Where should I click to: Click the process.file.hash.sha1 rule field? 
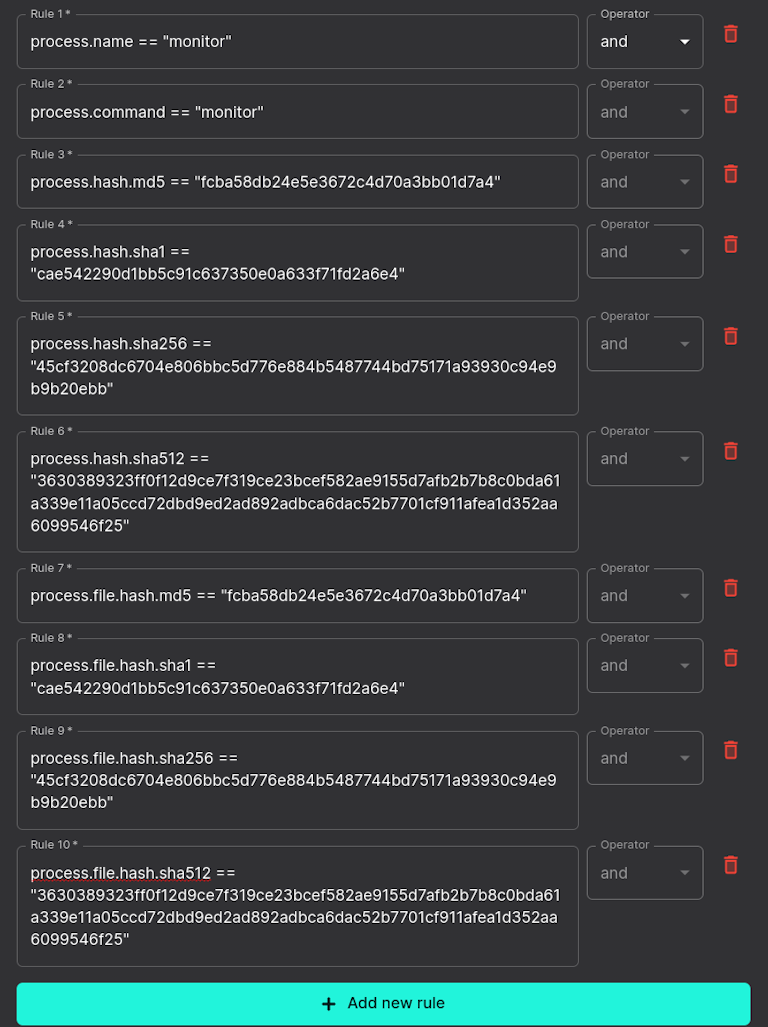296,676
